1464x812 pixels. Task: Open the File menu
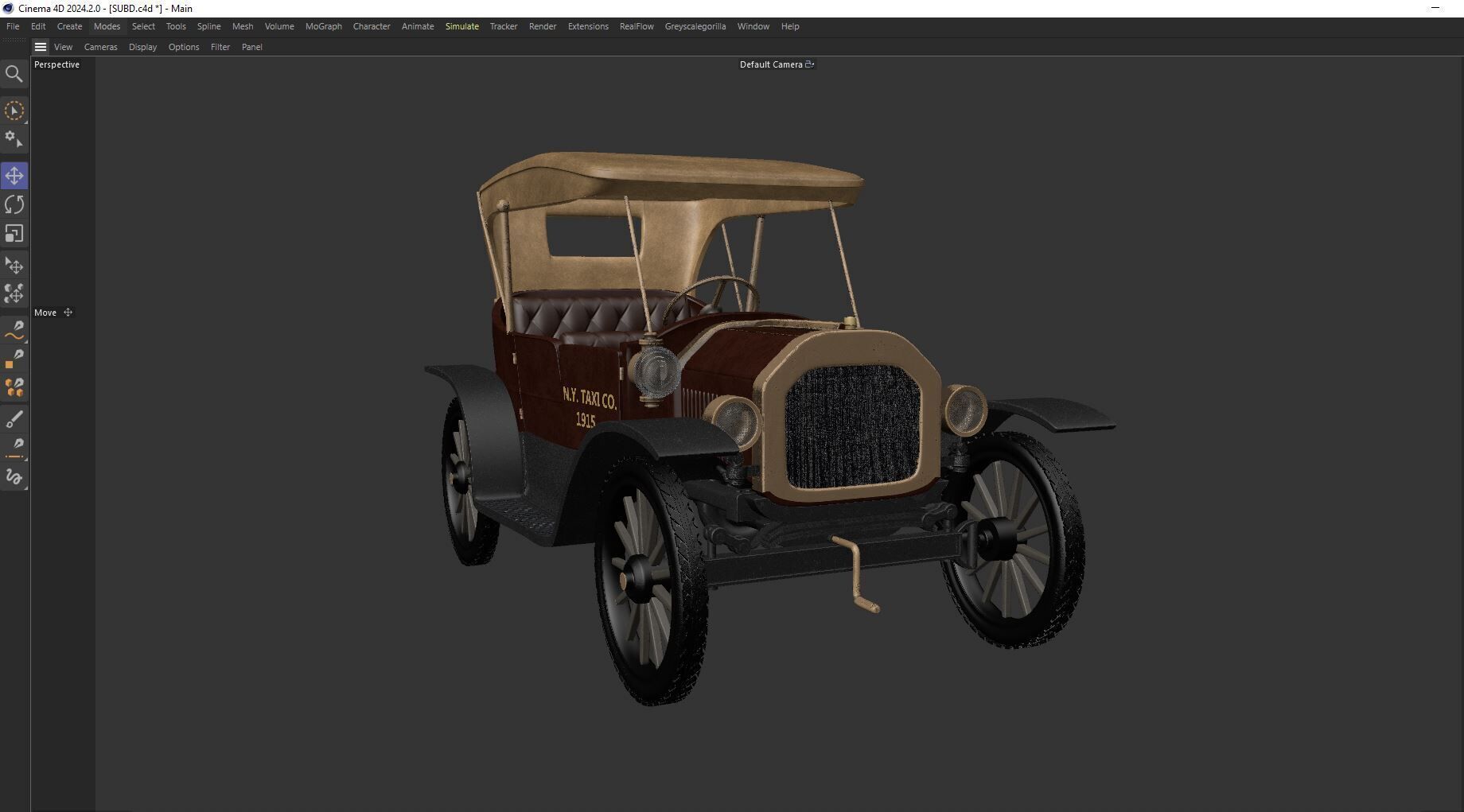tap(13, 26)
